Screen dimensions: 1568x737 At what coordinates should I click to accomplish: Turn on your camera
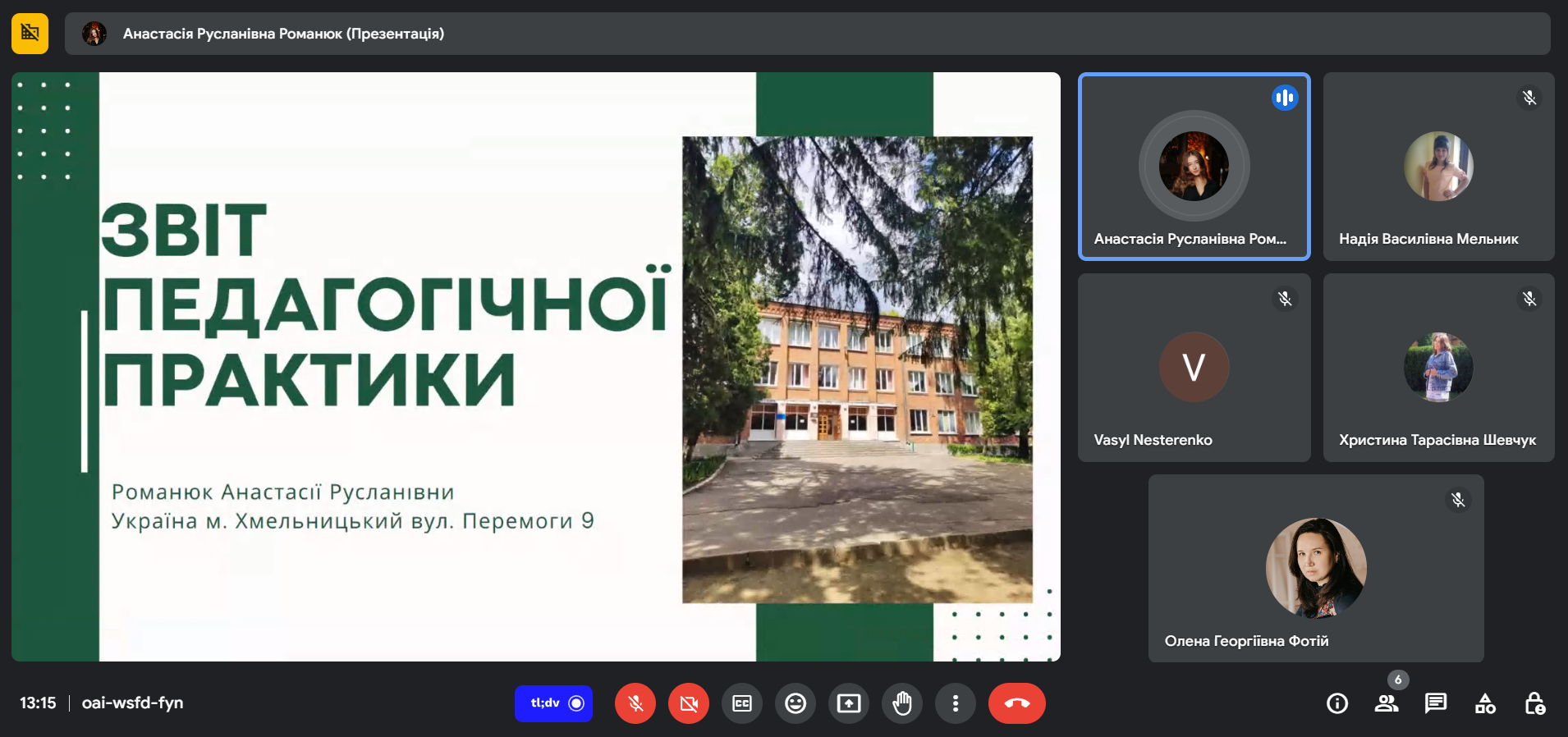689,703
